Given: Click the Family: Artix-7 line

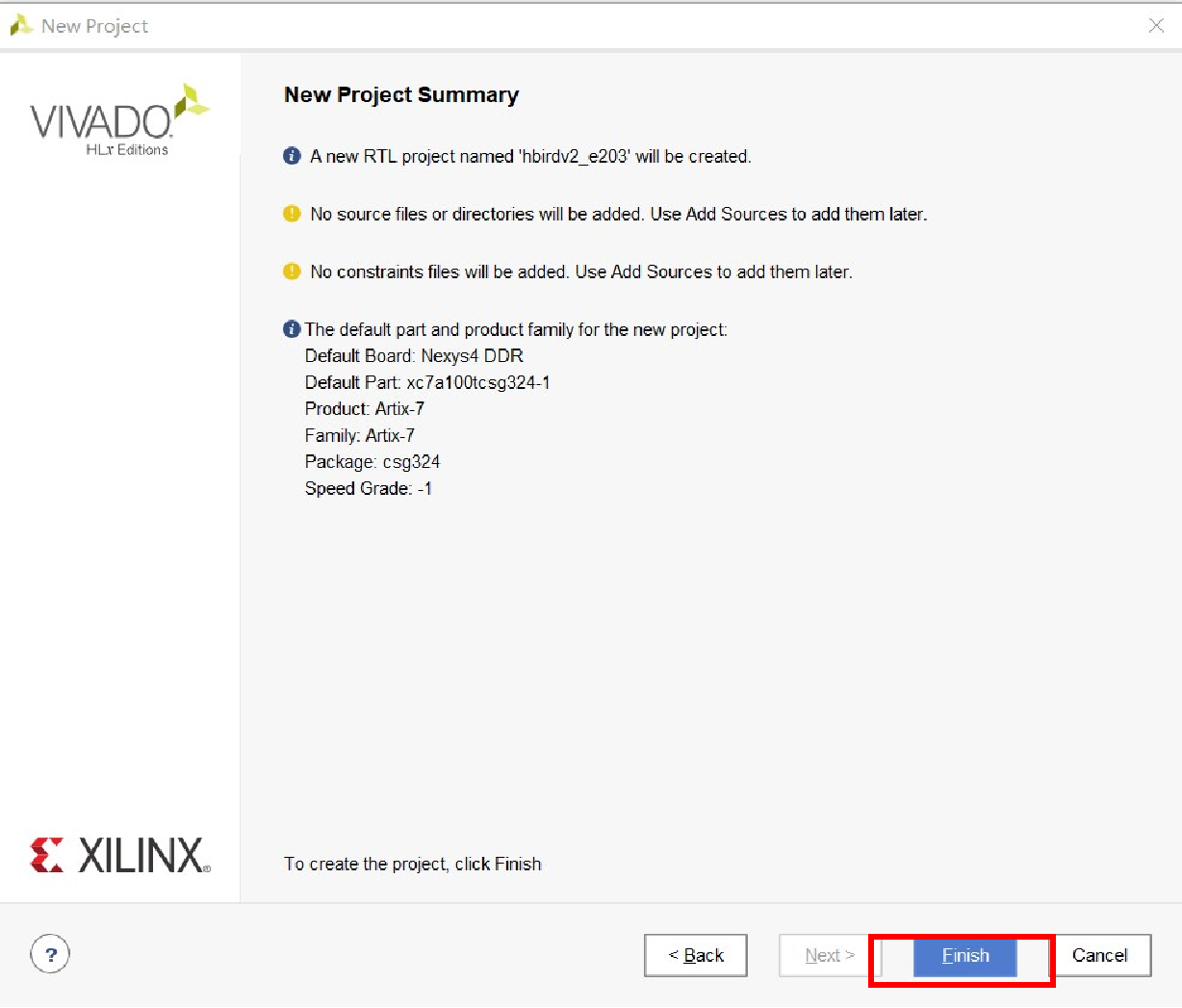Looking at the screenshot, I should click(360, 435).
